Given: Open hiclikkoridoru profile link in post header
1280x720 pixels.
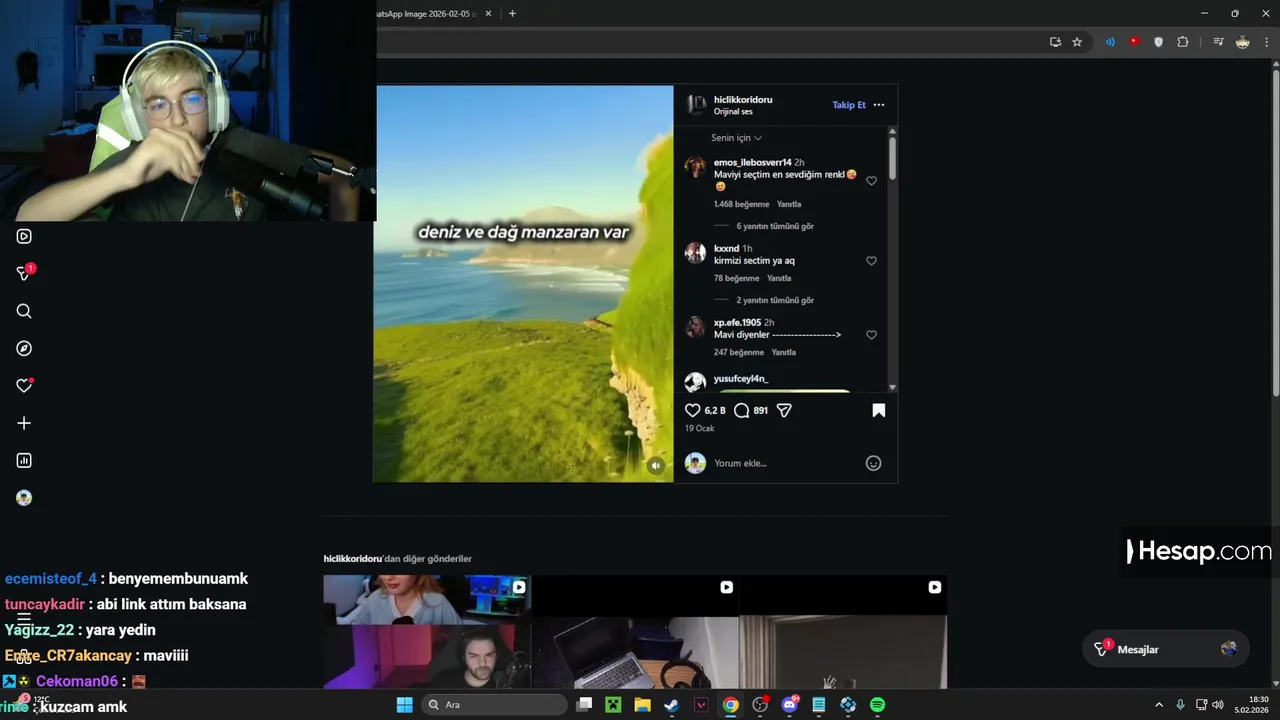Looking at the screenshot, I should (743, 100).
